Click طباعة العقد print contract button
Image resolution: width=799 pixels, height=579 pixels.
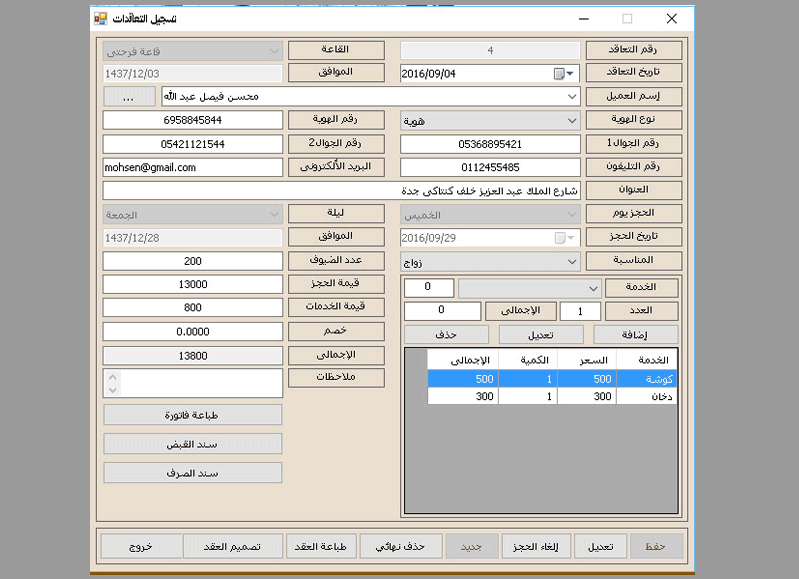tap(321, 546)
